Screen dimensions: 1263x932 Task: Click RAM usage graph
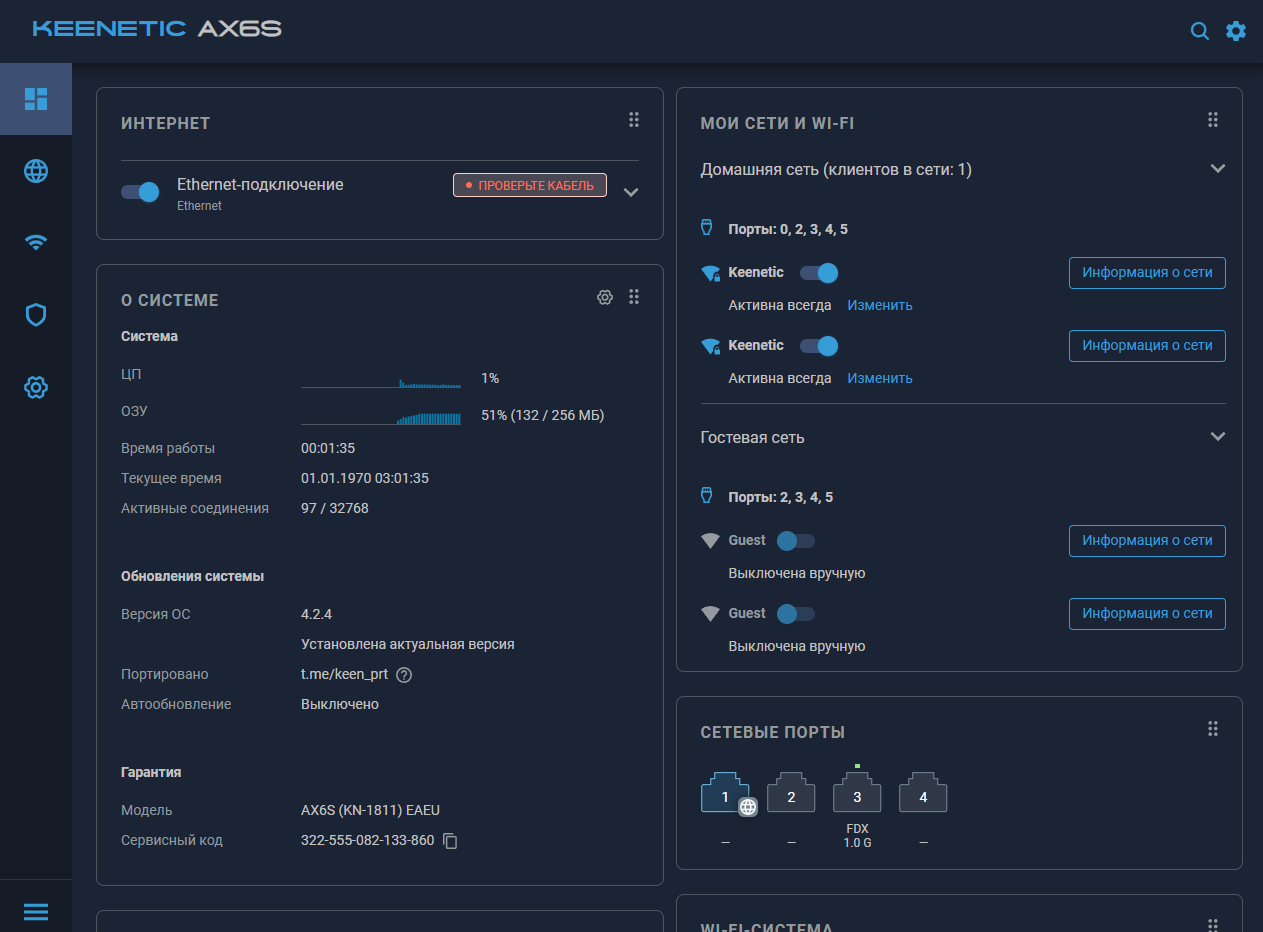[381, 416]
